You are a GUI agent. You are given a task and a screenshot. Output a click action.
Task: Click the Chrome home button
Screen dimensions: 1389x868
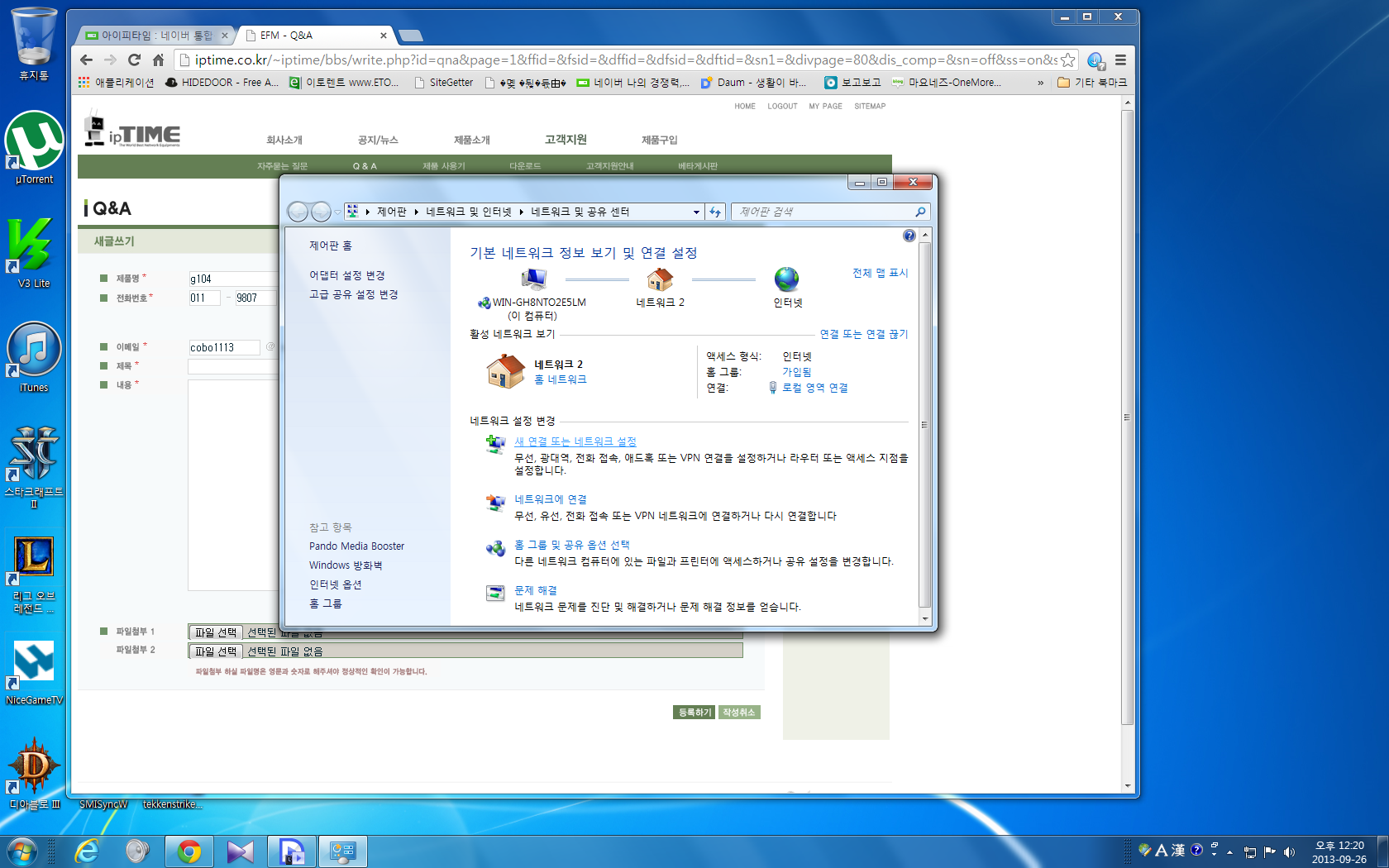click(158, 60)
